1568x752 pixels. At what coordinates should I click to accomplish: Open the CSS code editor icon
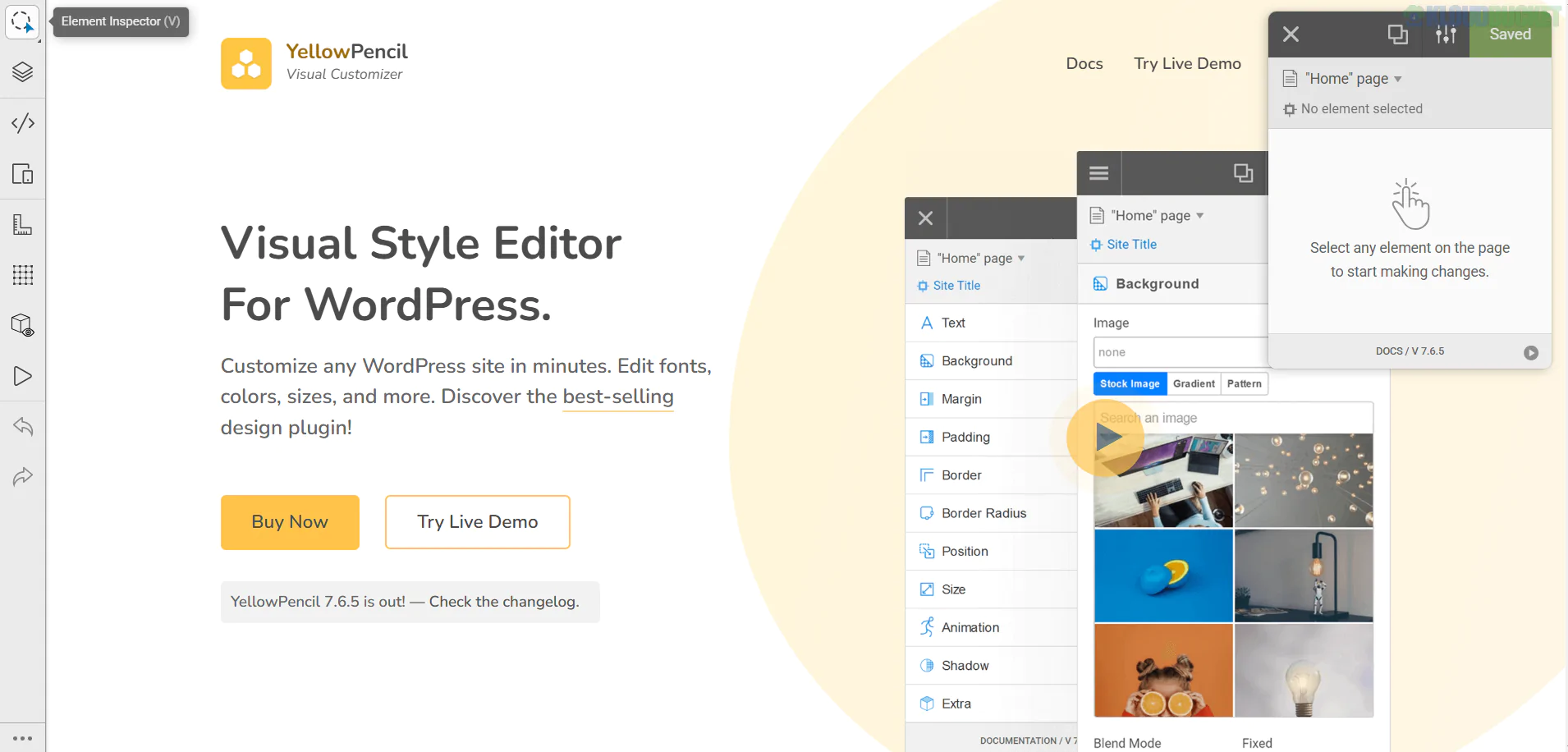pos(23,123)
